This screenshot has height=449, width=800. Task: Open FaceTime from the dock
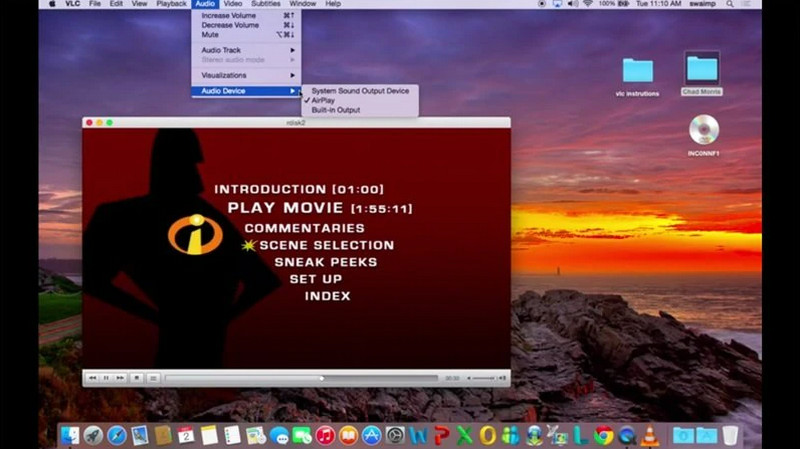(302, 436)
